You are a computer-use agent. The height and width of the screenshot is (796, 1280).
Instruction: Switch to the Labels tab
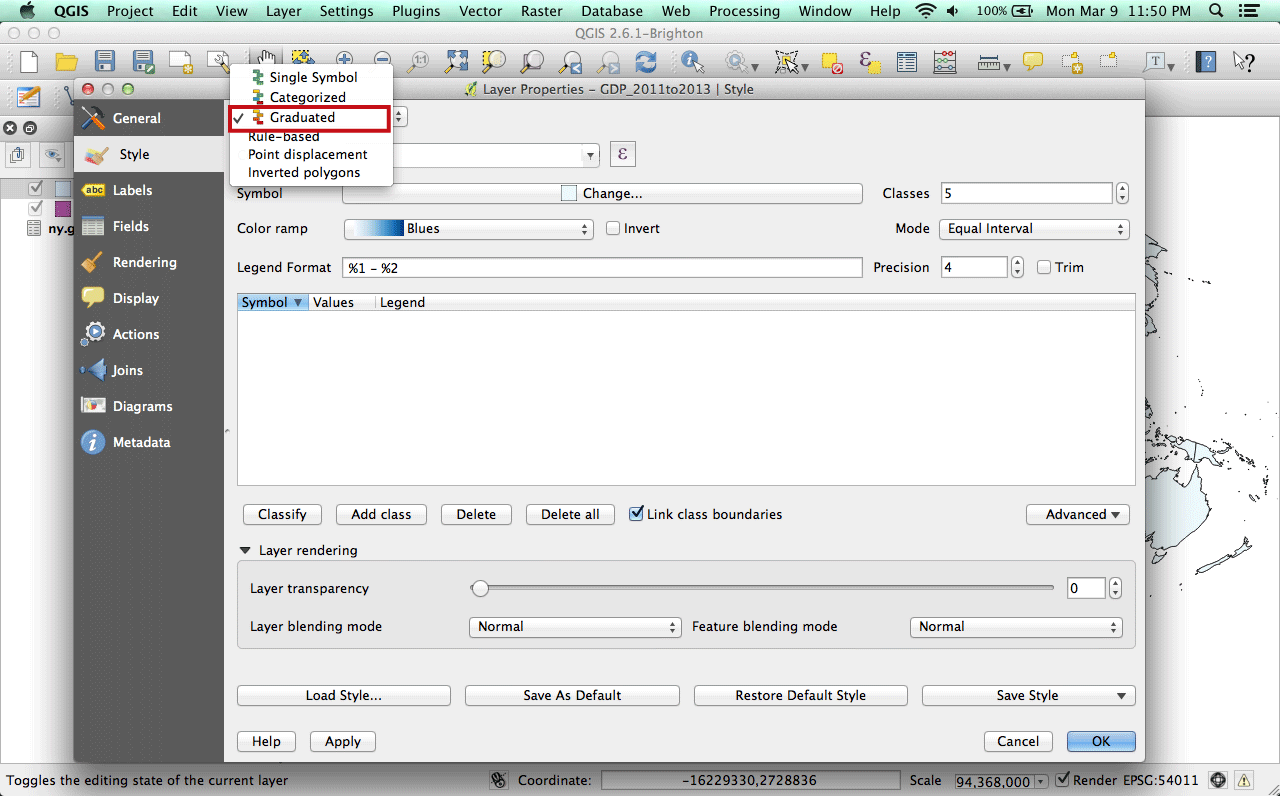tap(149, 190)
